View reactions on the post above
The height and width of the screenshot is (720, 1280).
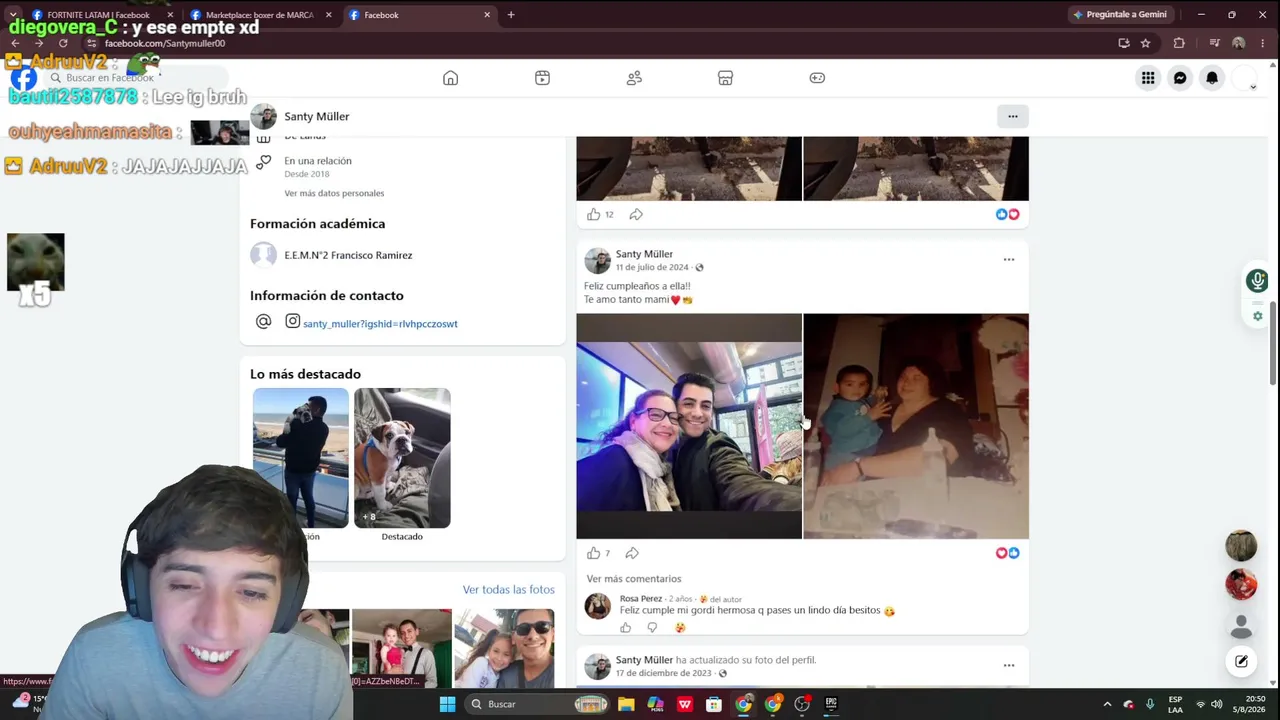pyautogui.click(x=1007, y=214)
